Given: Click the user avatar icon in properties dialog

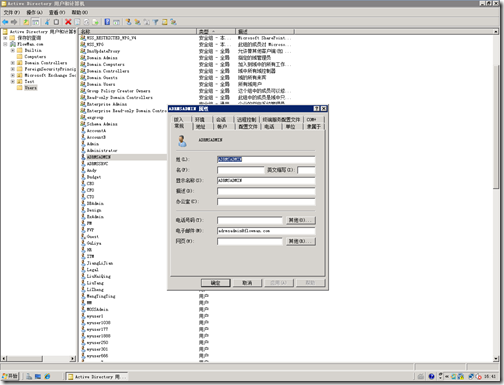Looking at the screenshot, I should [x=182, y=141].
